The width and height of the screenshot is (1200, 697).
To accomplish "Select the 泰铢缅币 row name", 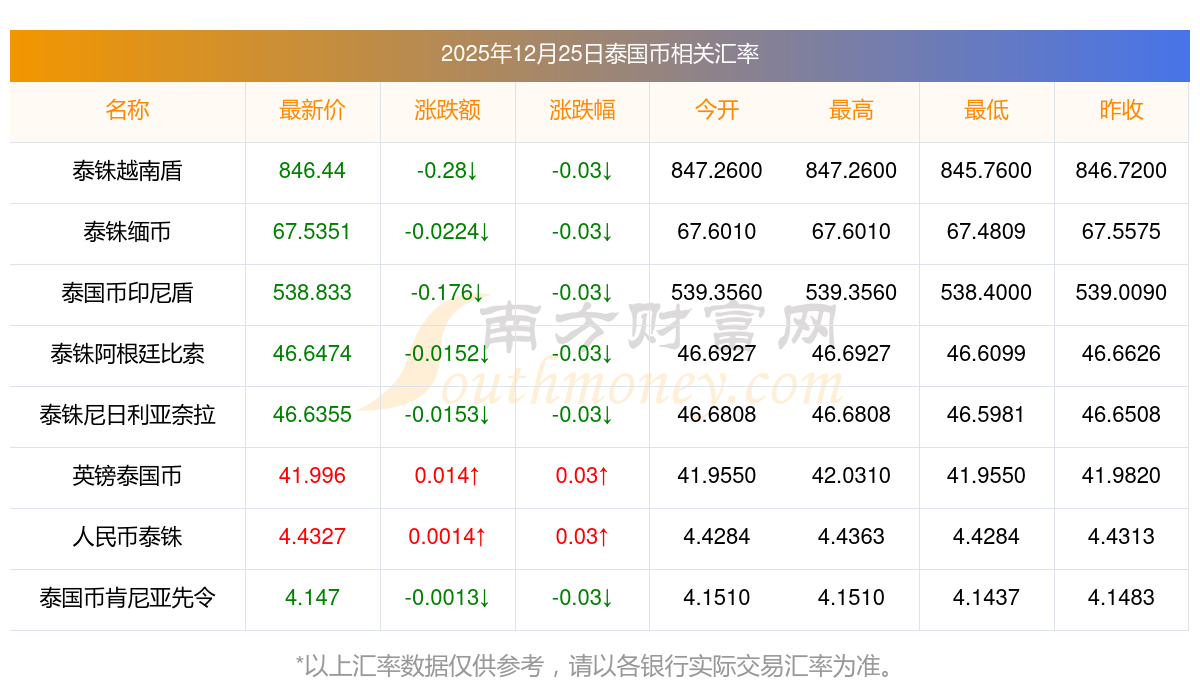I will coord(127,232).
